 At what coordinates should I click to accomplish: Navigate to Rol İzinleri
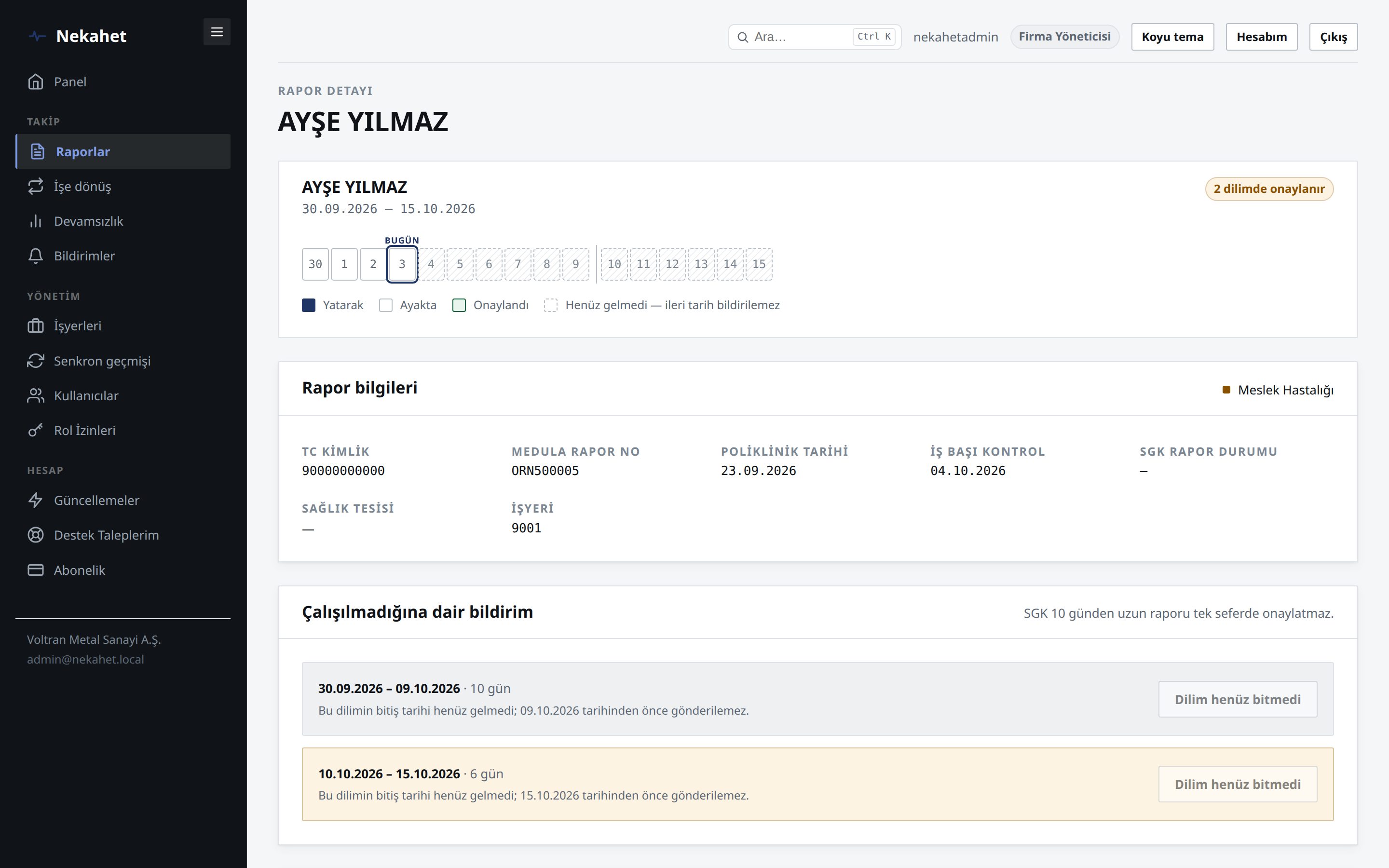tap(123, 430)
